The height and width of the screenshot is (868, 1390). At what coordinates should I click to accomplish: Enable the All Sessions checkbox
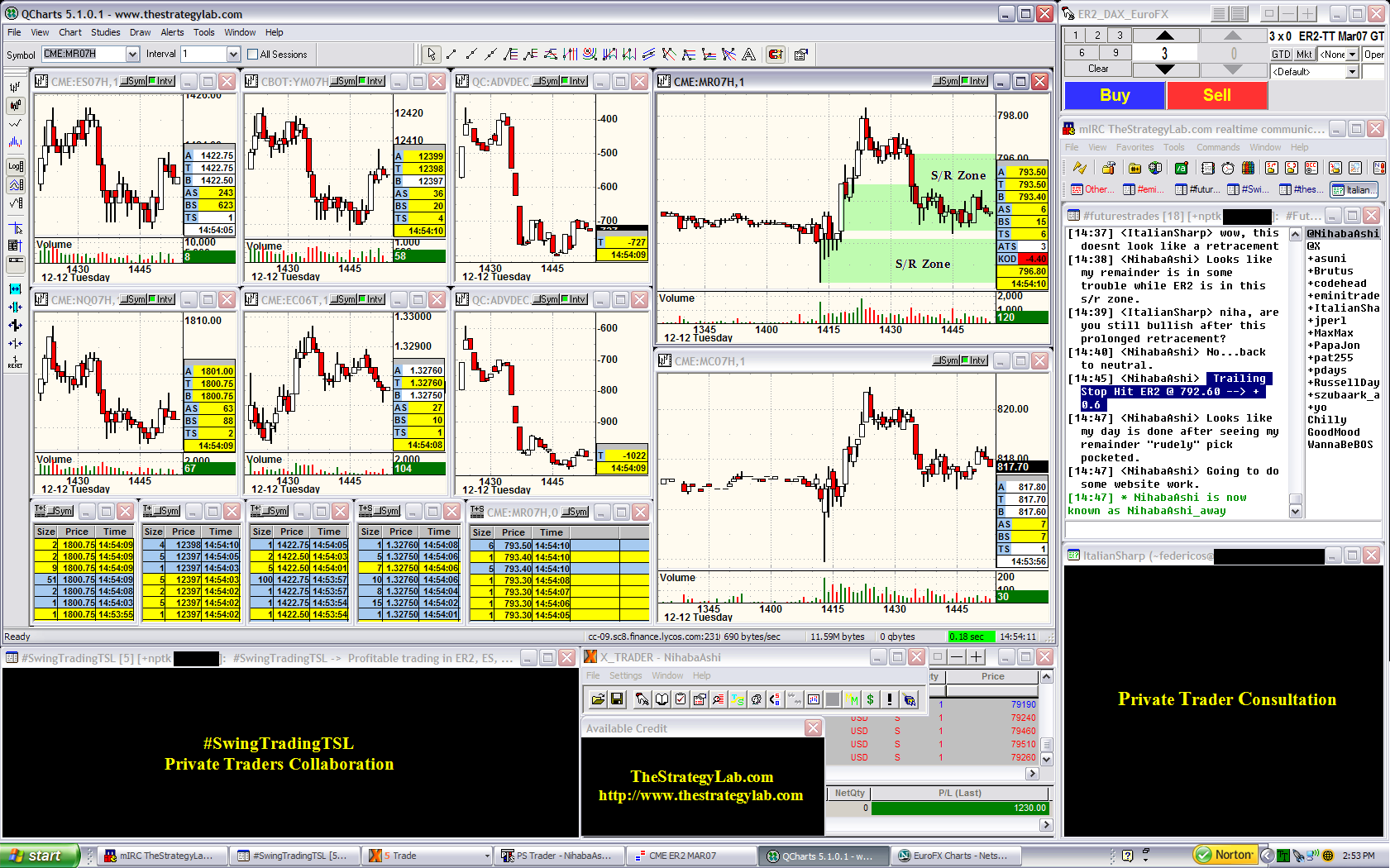(253, 55)
